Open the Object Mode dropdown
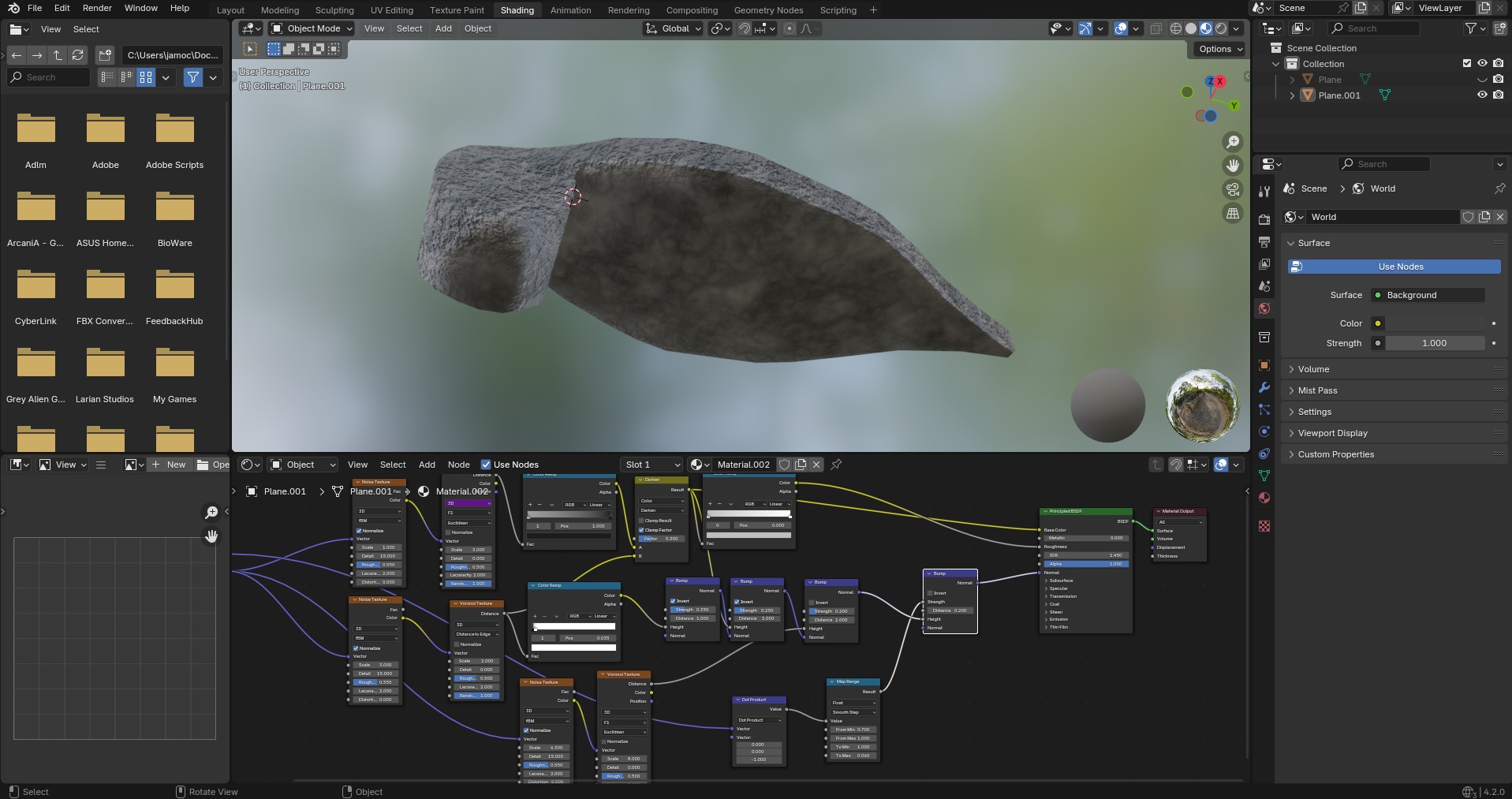This screenshot has height=799, width=1512. pyautogui.click(x=312, y=28)
